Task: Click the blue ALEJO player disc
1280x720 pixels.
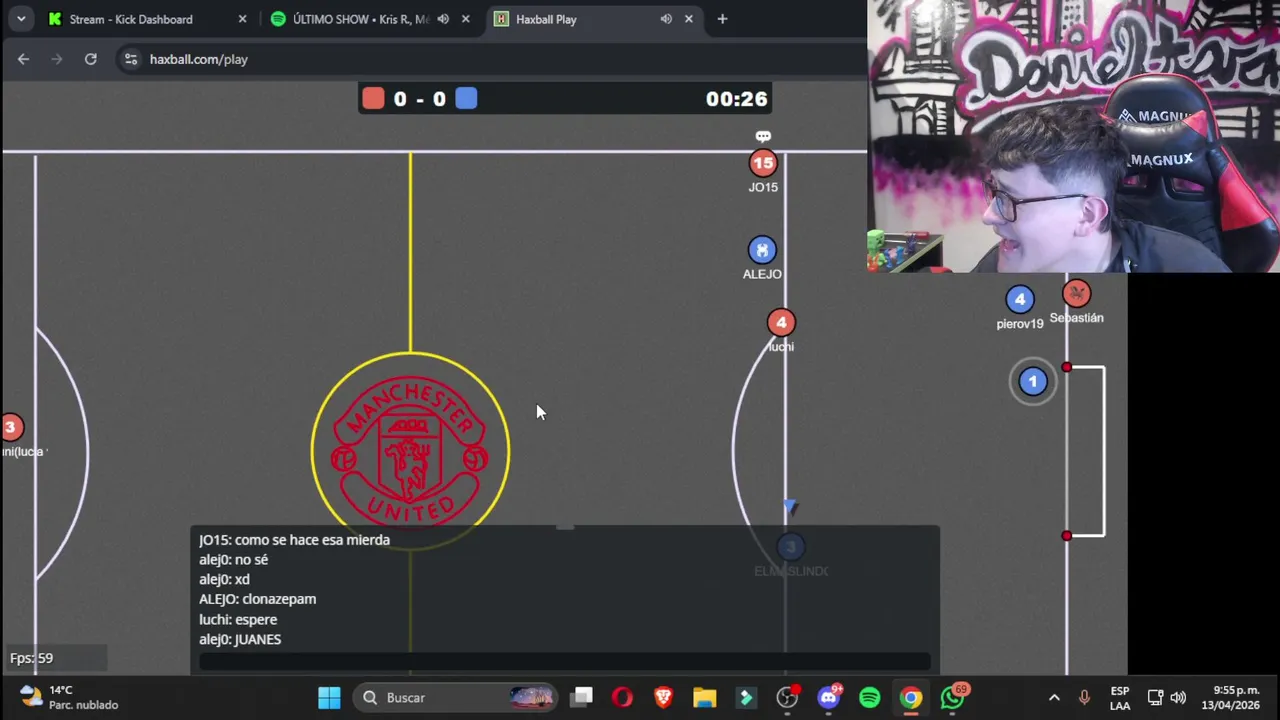Action: point(762,249)
